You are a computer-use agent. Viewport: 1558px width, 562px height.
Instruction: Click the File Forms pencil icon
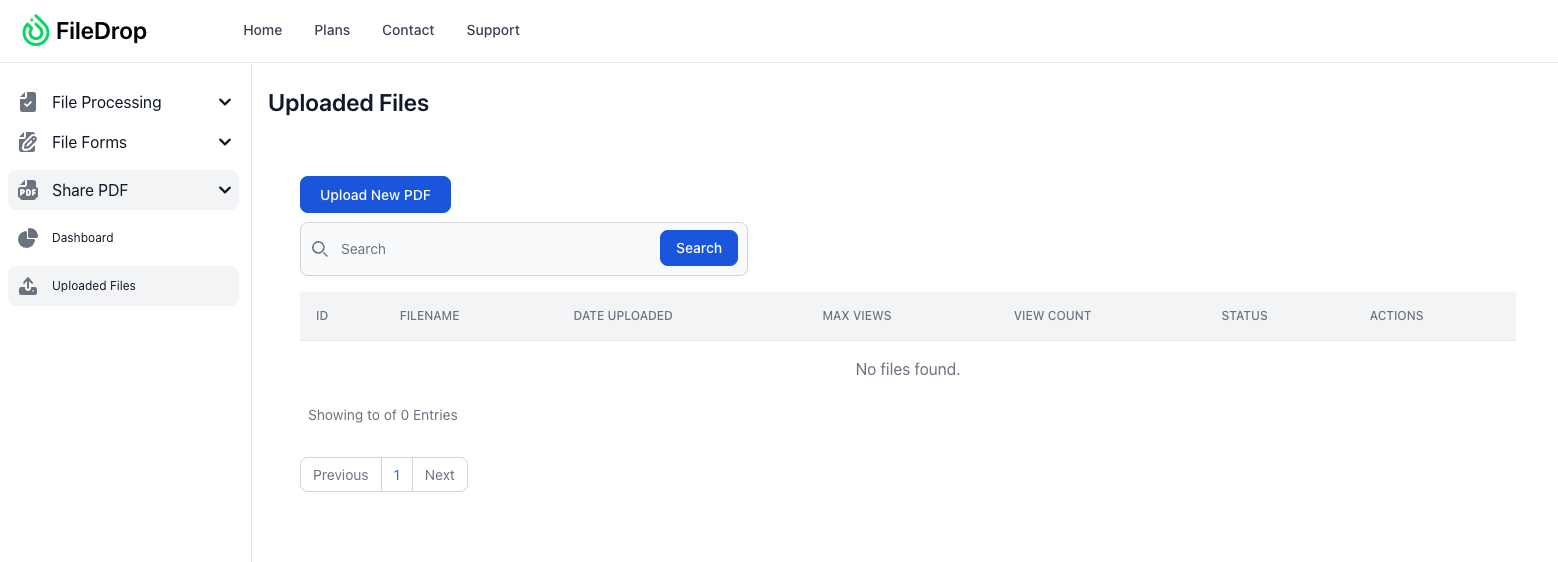[28, 142]
